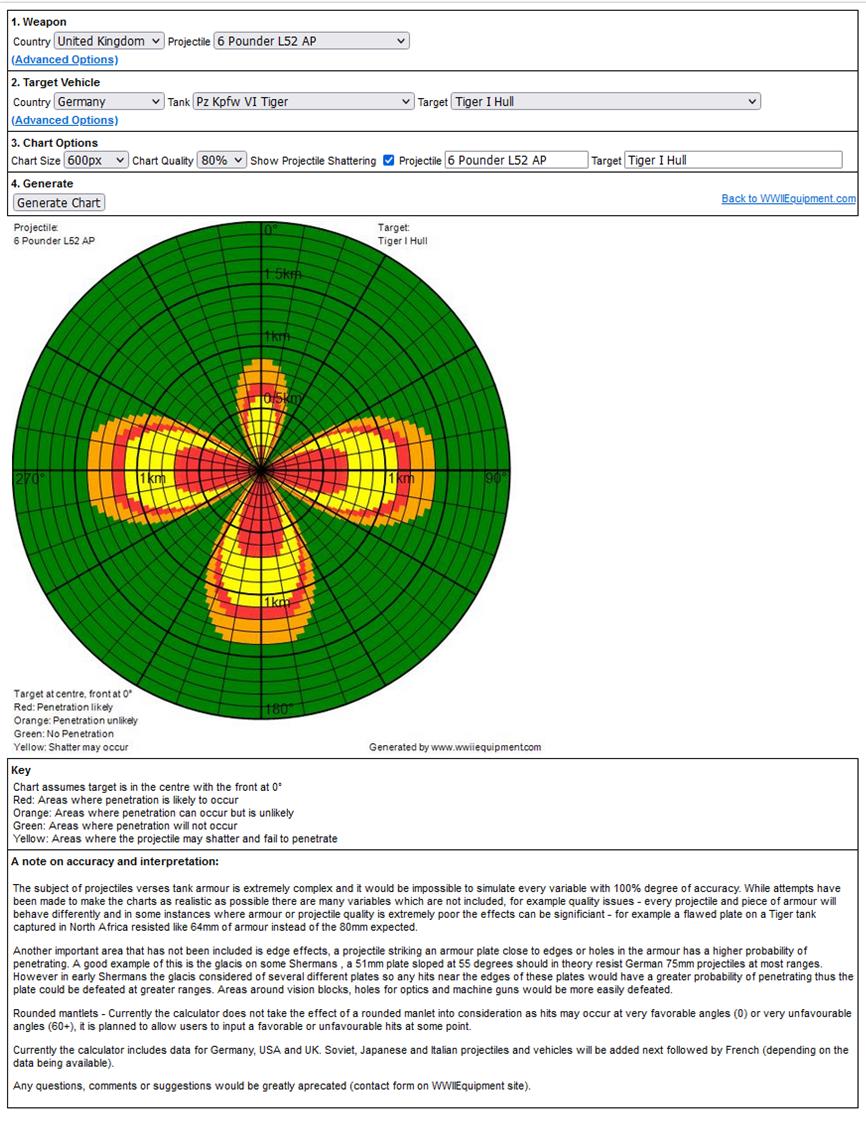This screenshot has width=866, height=1124.
Task: Click 'A note on accuracy and interpretation:' heading
Action: click(115, 862)
